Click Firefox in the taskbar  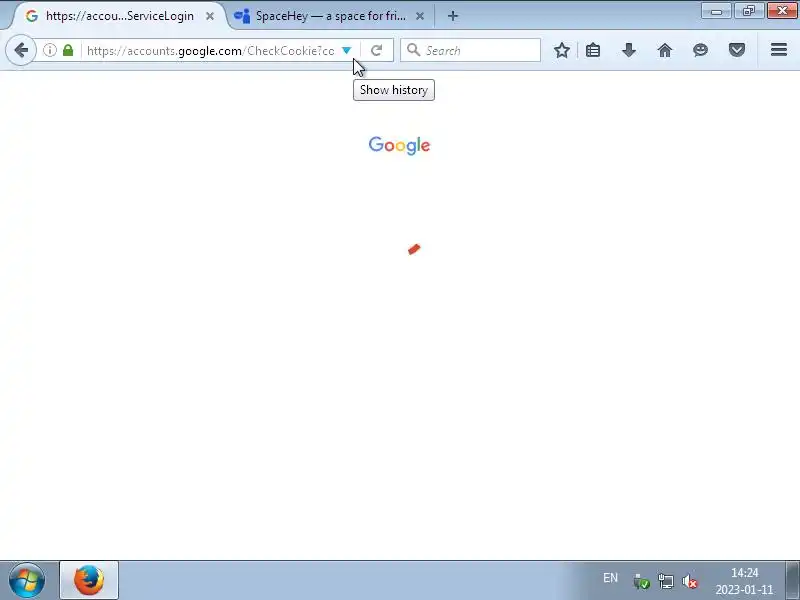(x=89, y=580)
